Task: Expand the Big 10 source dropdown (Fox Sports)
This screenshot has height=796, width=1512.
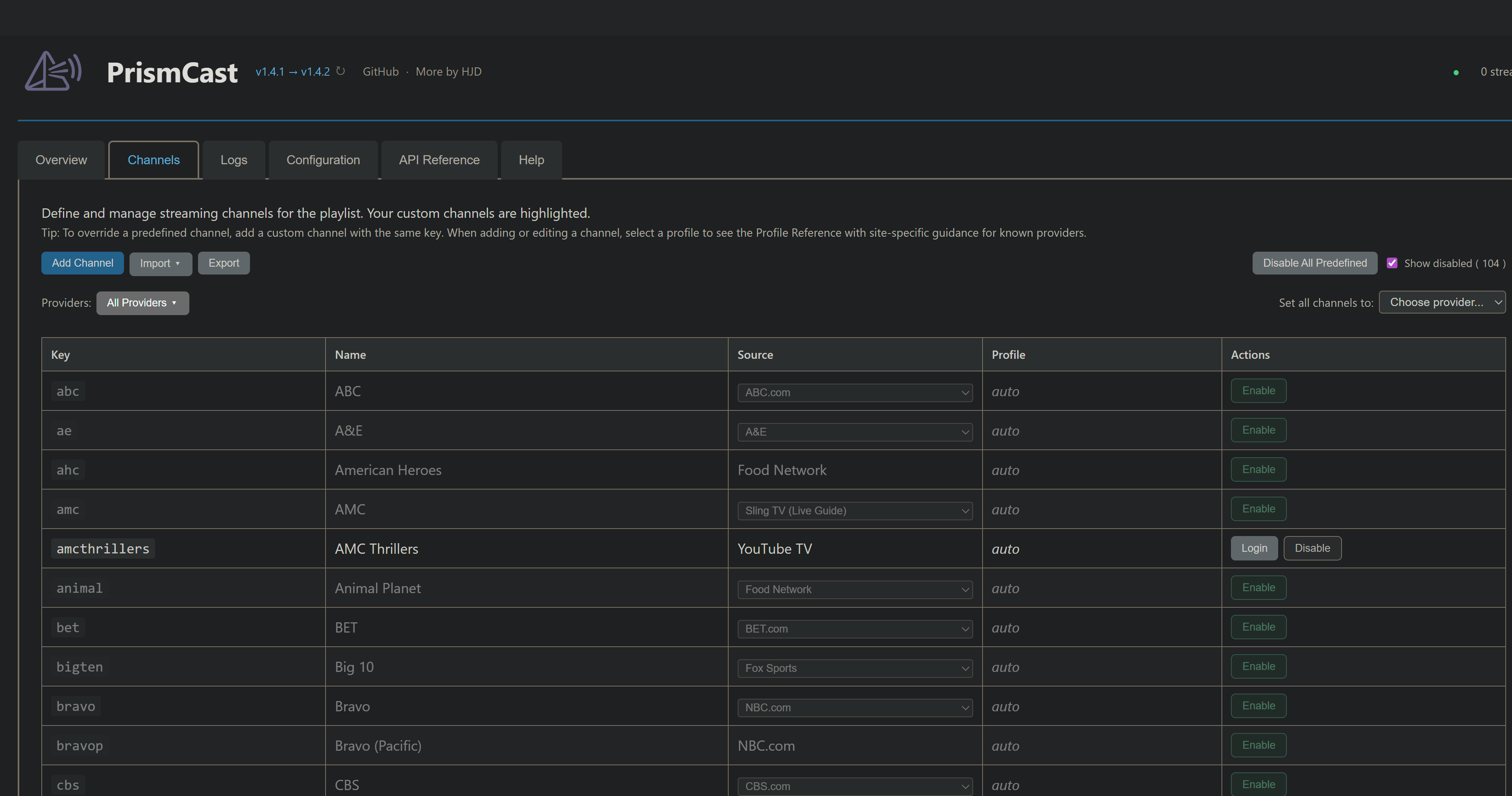Action: [855, 668]
